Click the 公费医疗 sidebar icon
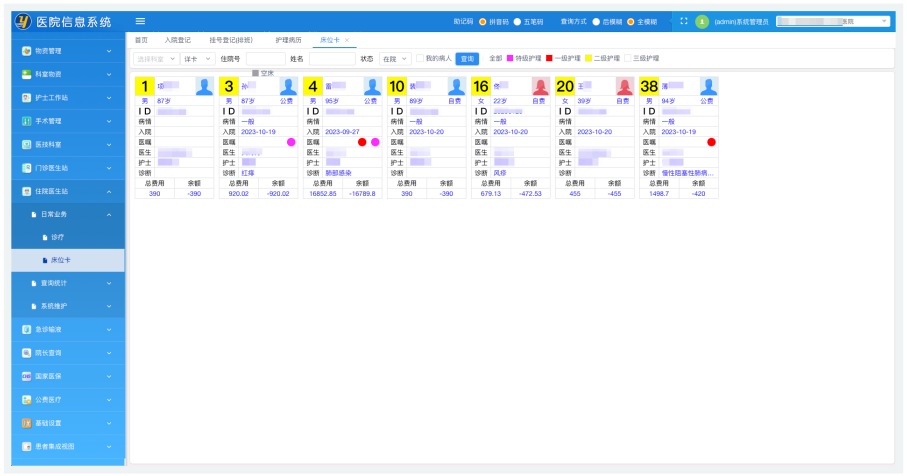Image resolution: width=907 pixels, height=476 pixels. [27, 400]
